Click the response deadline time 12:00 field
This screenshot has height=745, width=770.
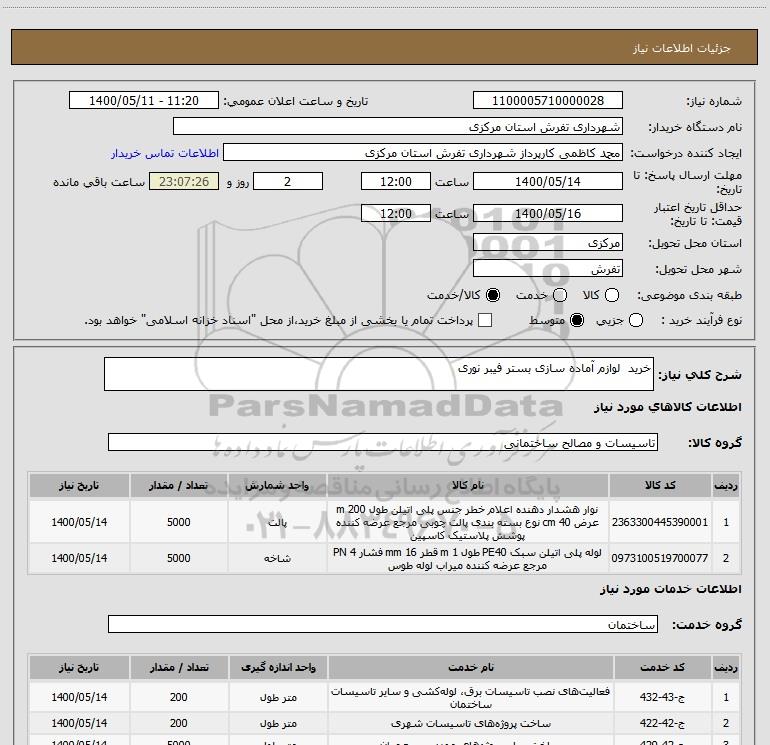pos(396,181)
